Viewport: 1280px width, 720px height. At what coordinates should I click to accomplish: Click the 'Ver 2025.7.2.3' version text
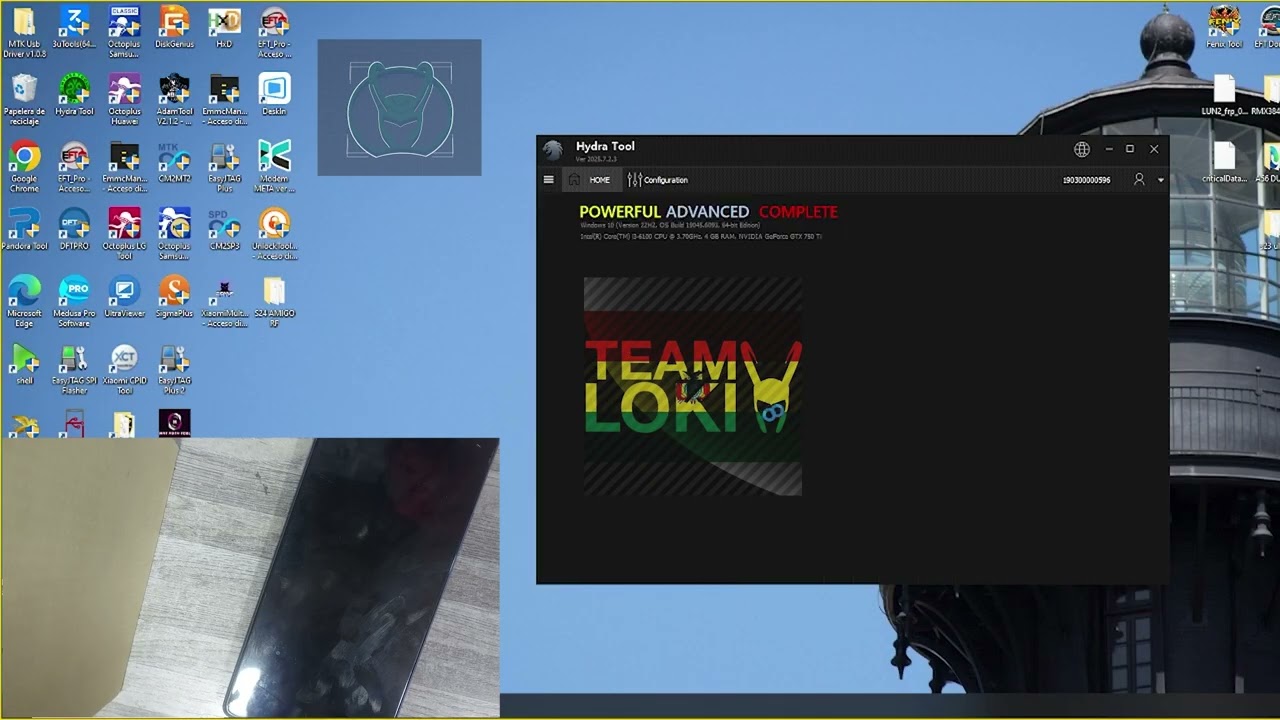(x=596, y=160)
